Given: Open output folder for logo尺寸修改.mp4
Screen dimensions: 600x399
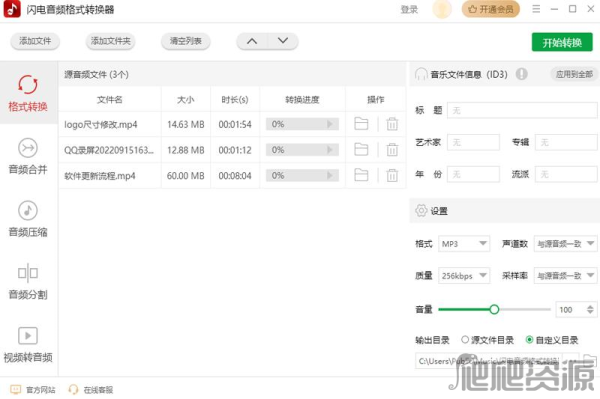Looking at the screenshot, I should pos(361,124).
